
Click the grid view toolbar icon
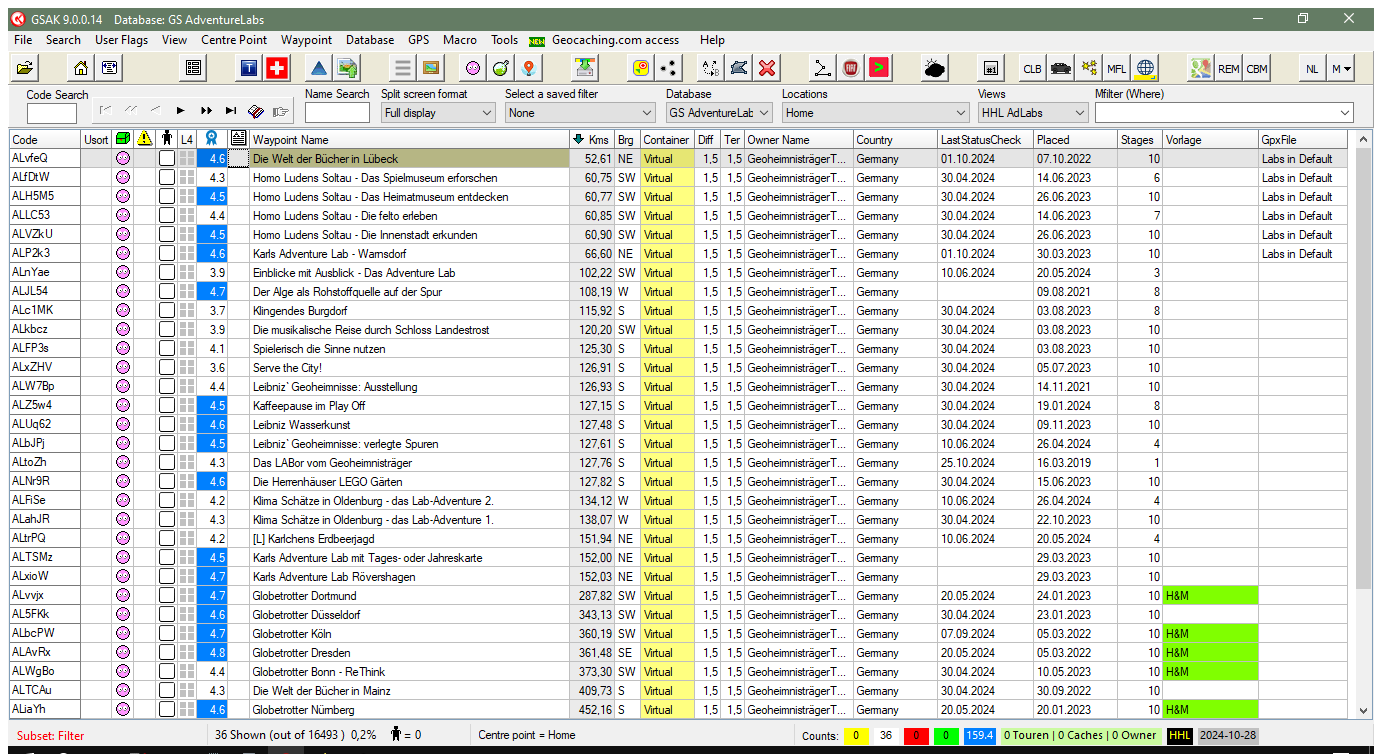tap(194, 68)
